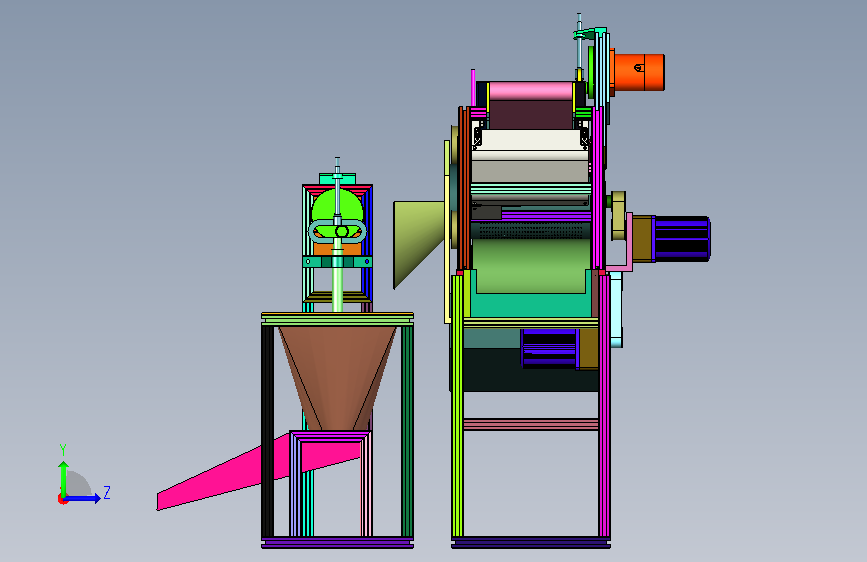The height and width of the screenshot is (562, 867).
Task: Select the large green drum
Action: pyautogui.click(x=530, y=266)
